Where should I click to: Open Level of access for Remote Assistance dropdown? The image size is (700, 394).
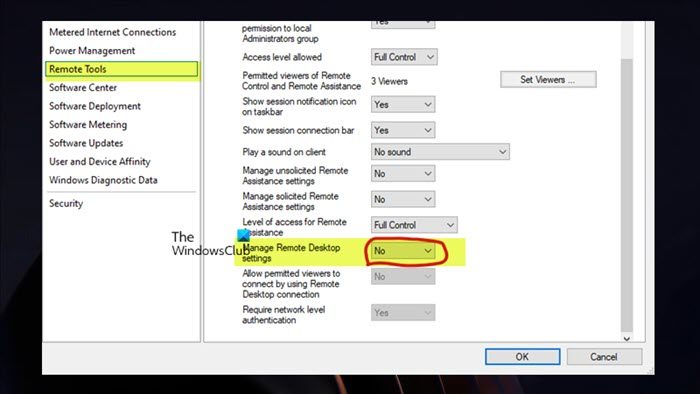414,225
